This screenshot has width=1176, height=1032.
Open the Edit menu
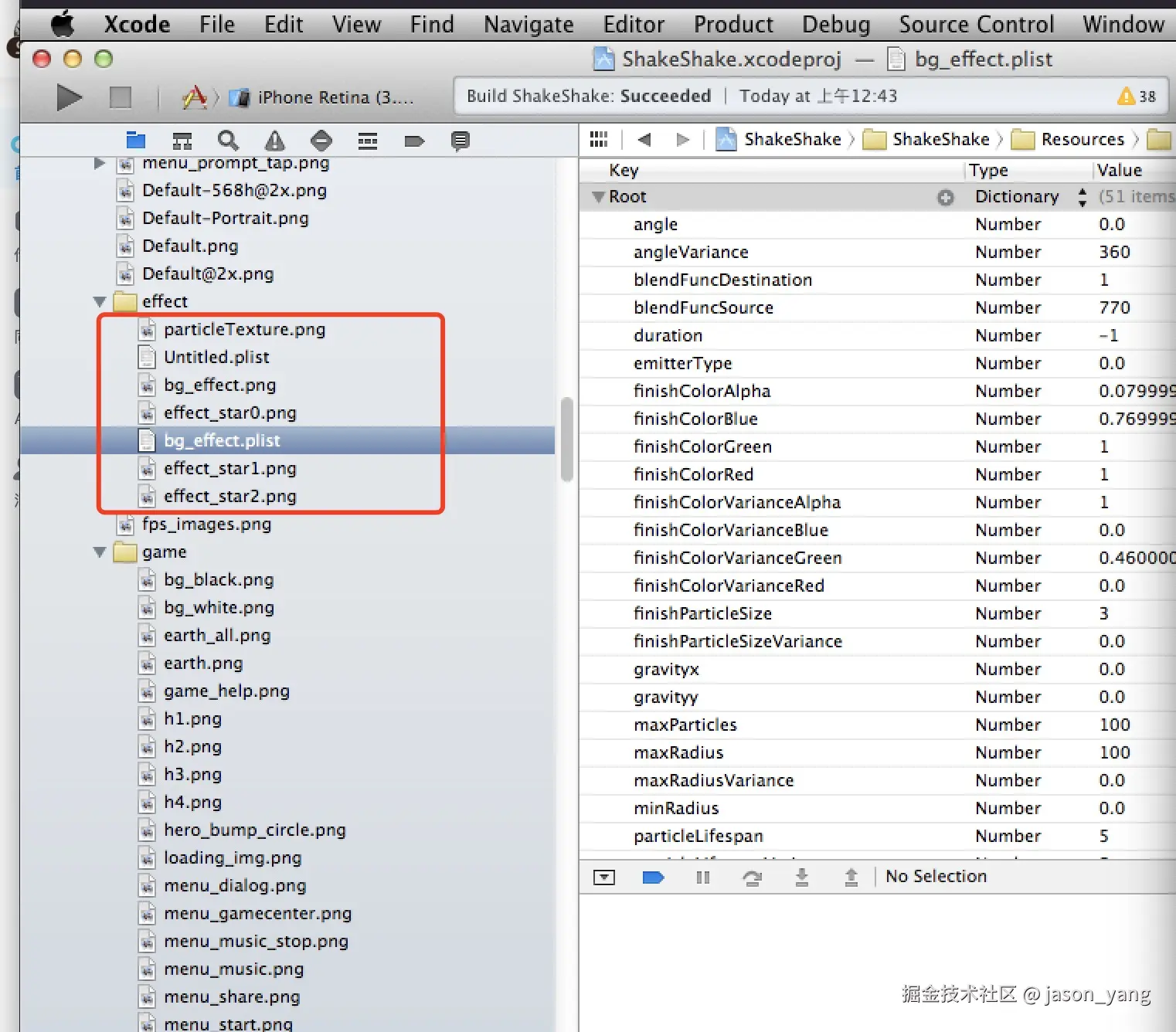(284, 24)
